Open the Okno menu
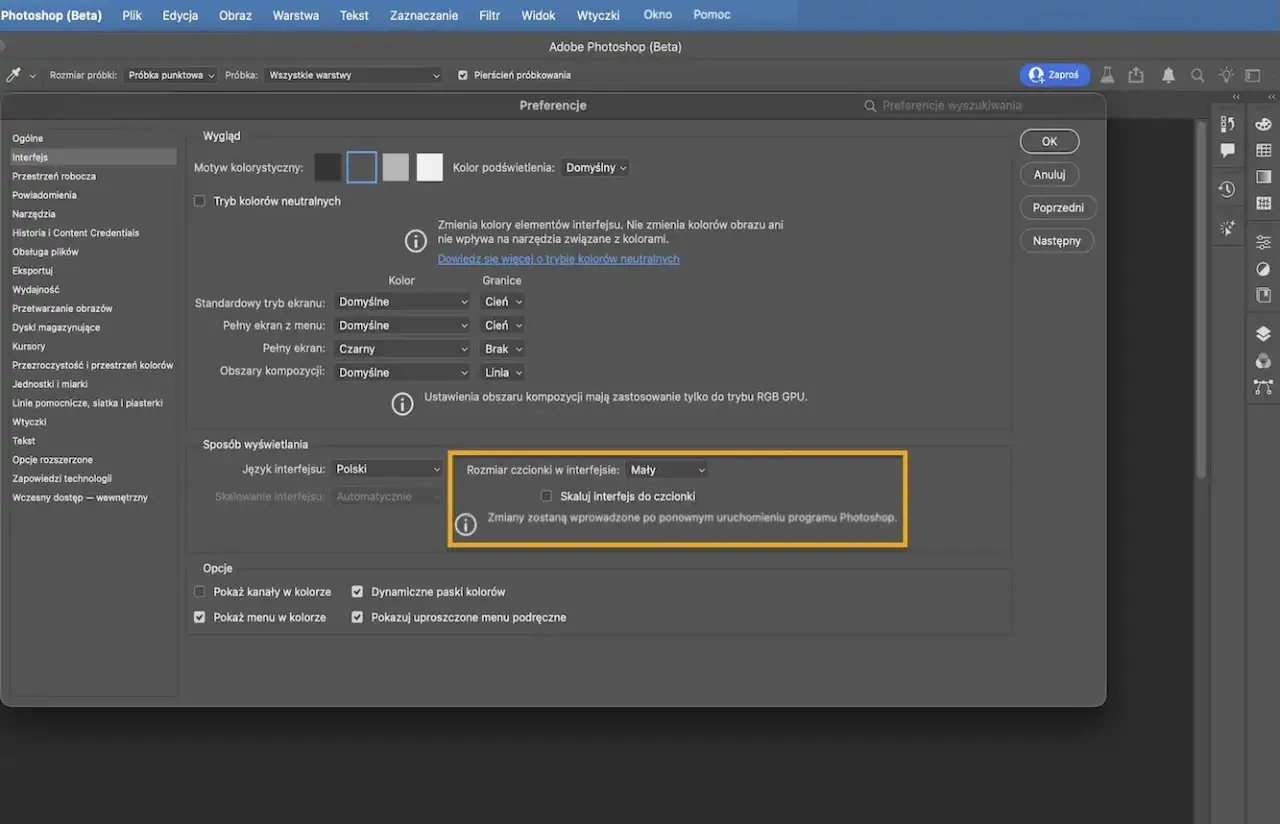This screenshot has width=1280, height=824. (x=657, y=14)
